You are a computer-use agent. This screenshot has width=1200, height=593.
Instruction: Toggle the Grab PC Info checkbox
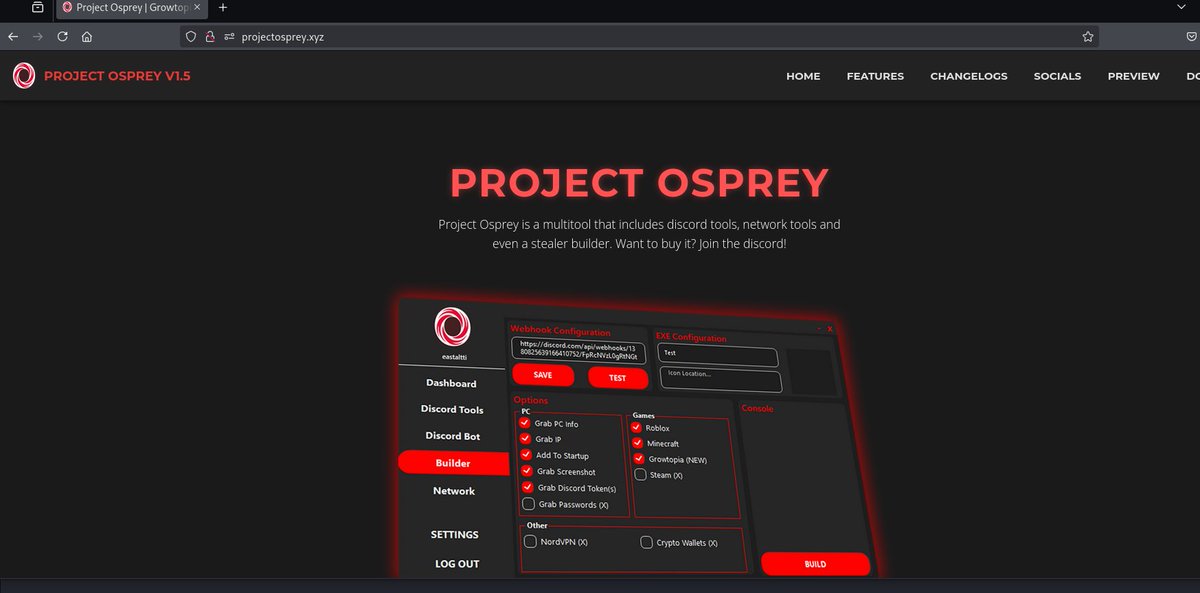click(x=525, y=423)
